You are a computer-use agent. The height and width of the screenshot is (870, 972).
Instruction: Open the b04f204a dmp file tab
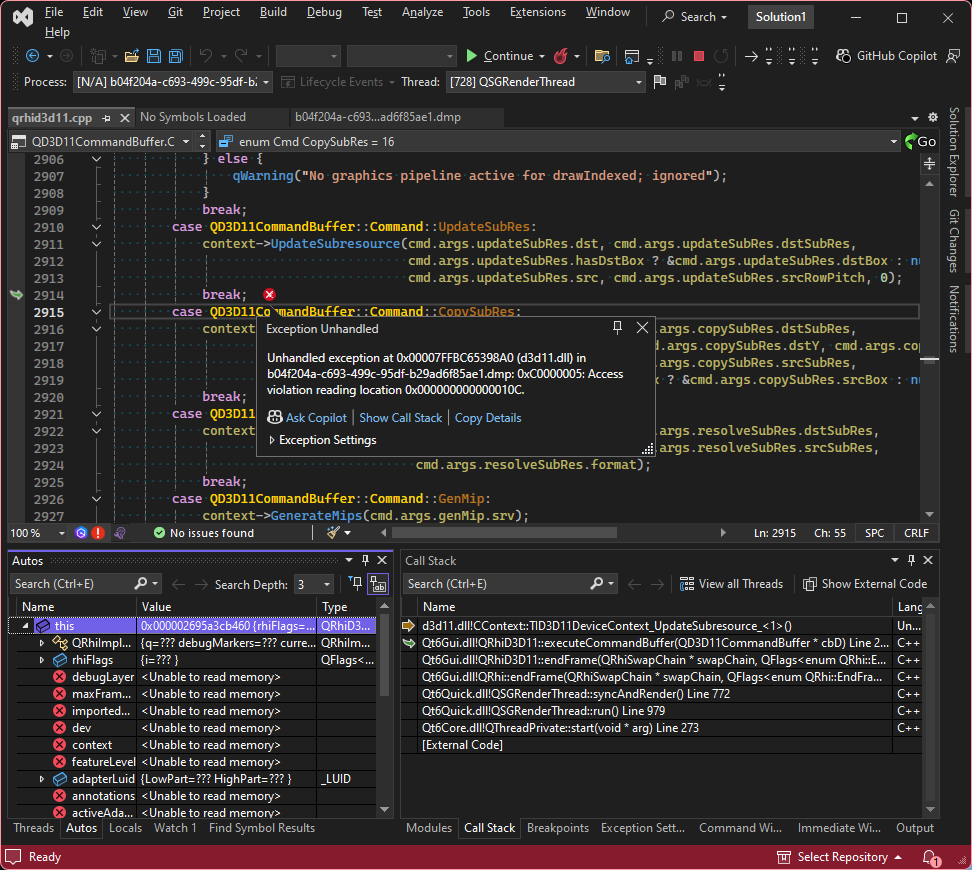(x=378, y=117)
